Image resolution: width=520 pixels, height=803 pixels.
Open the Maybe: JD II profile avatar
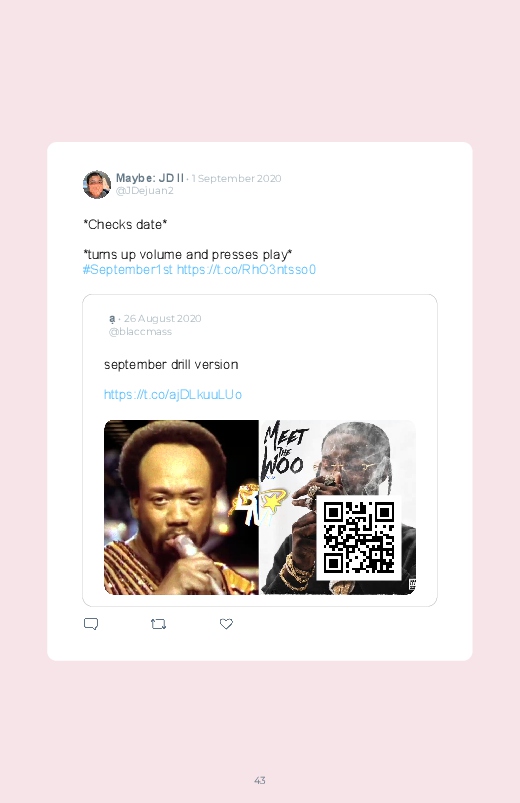97,184
